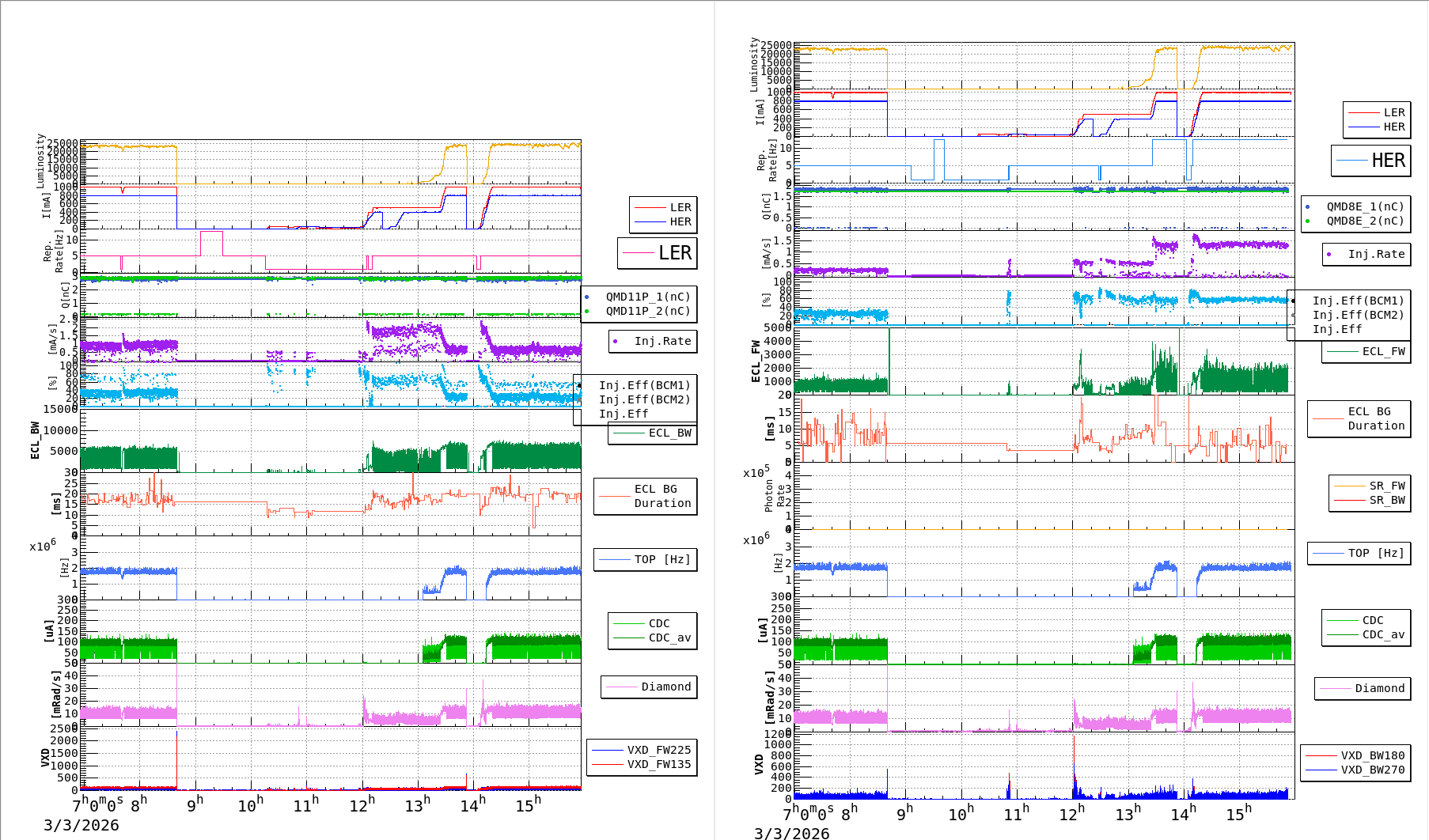The height and width of the screenshot is (840, 1429).
Task: Select the QMD8E_2(nC) legend entry
Action: tap(1364, 221)
